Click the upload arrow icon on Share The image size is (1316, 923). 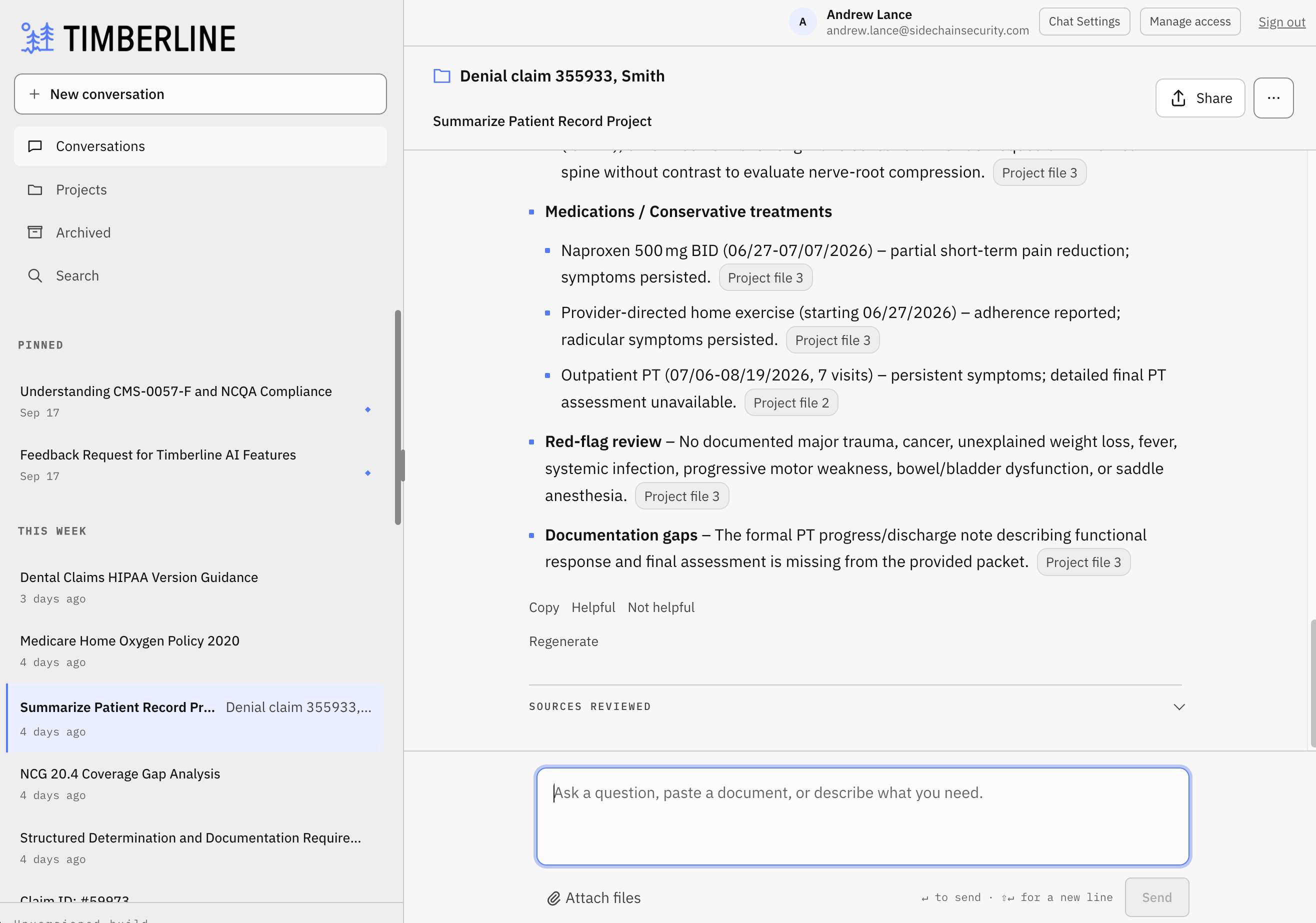(1178, 98)
